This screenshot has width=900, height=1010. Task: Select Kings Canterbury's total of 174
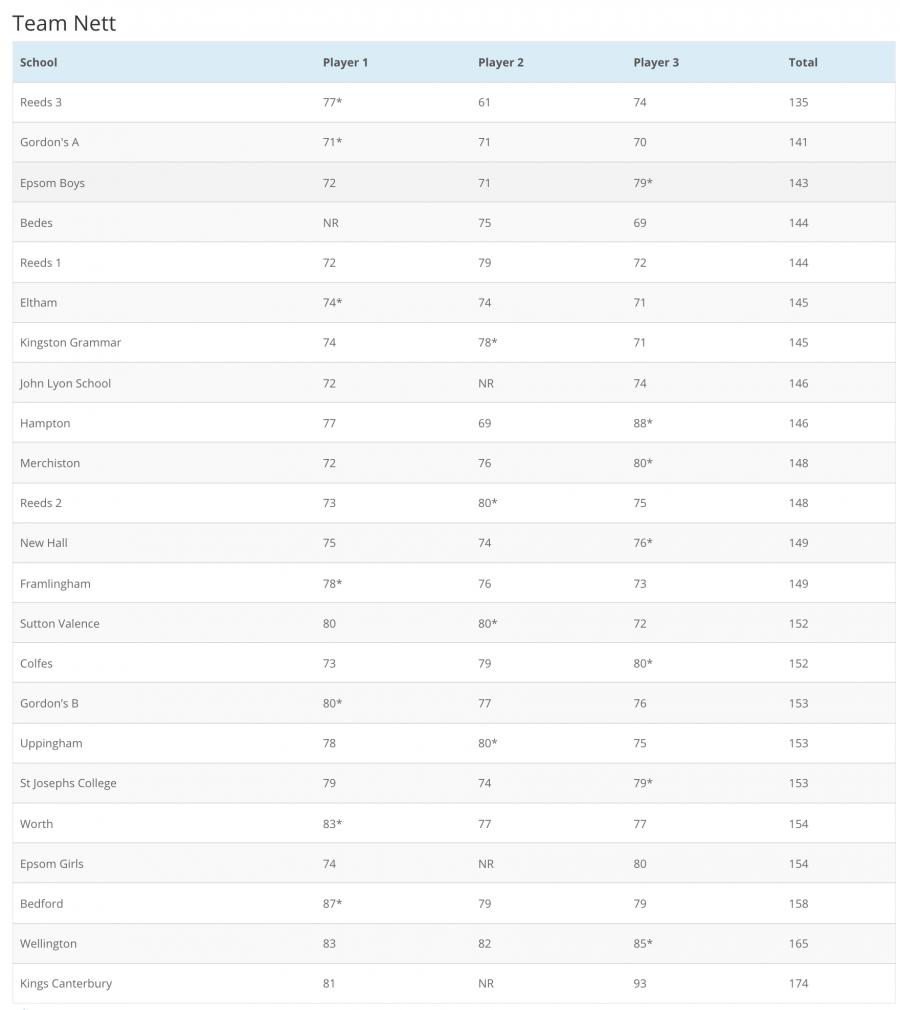pos(798,983)
